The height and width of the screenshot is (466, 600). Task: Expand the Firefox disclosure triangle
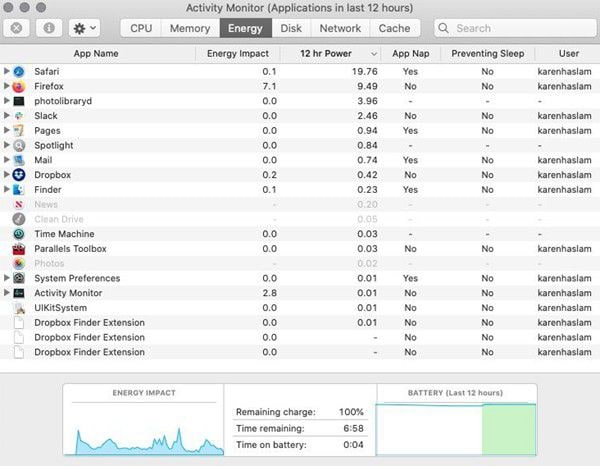click(7, 87)
